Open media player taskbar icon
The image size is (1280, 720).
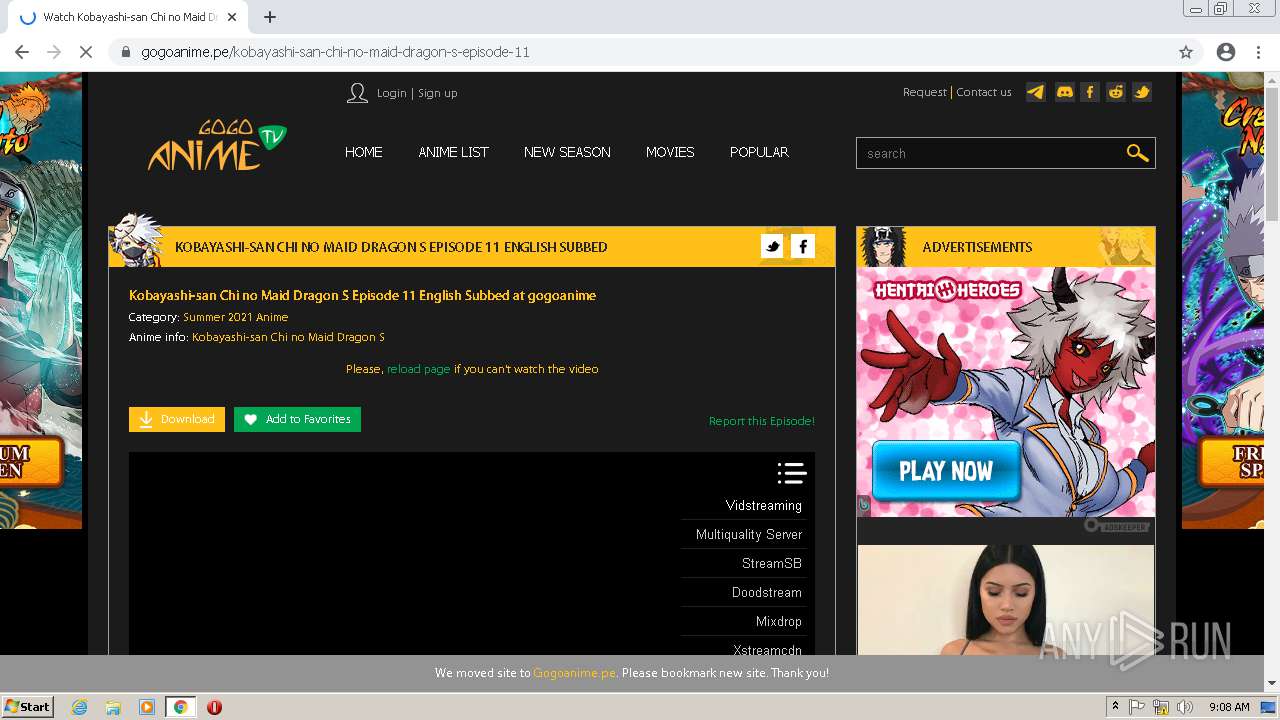(147, 707)
